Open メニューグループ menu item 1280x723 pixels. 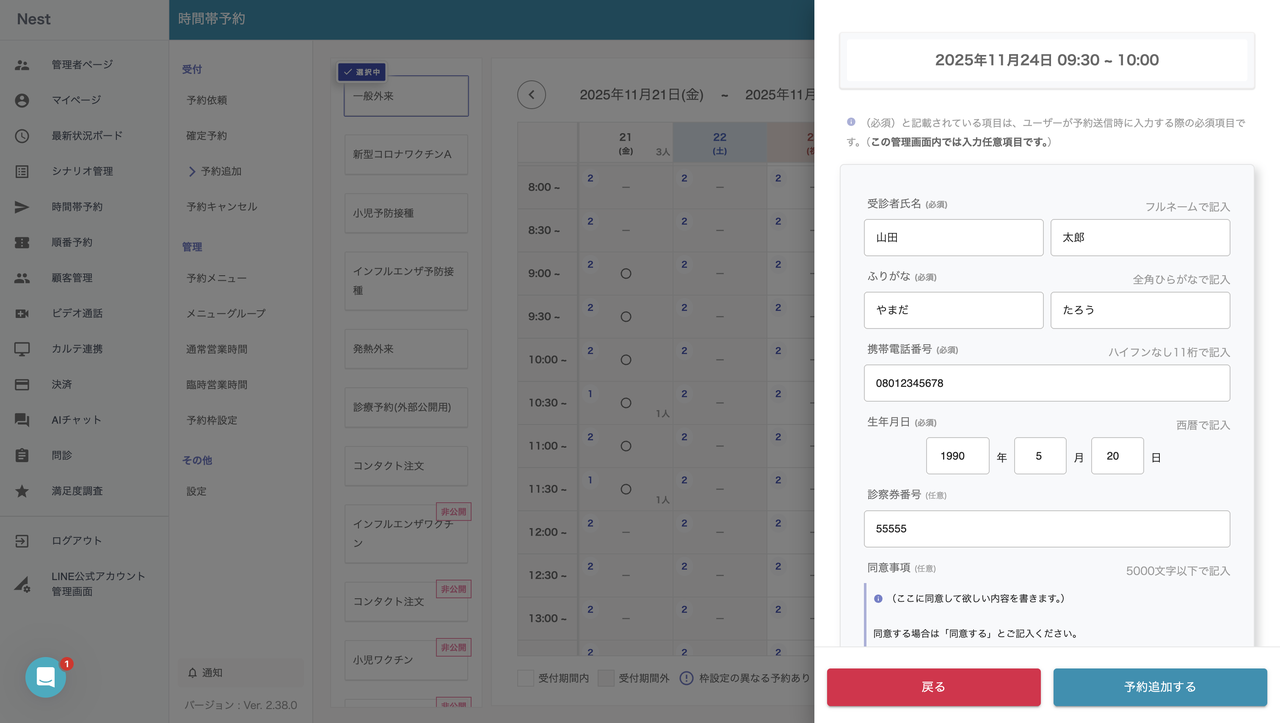coord(226,313)
